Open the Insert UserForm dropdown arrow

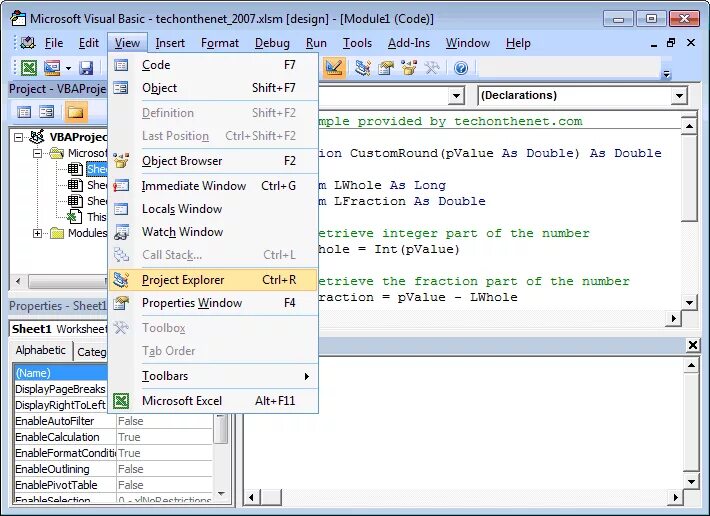(68, 68)
